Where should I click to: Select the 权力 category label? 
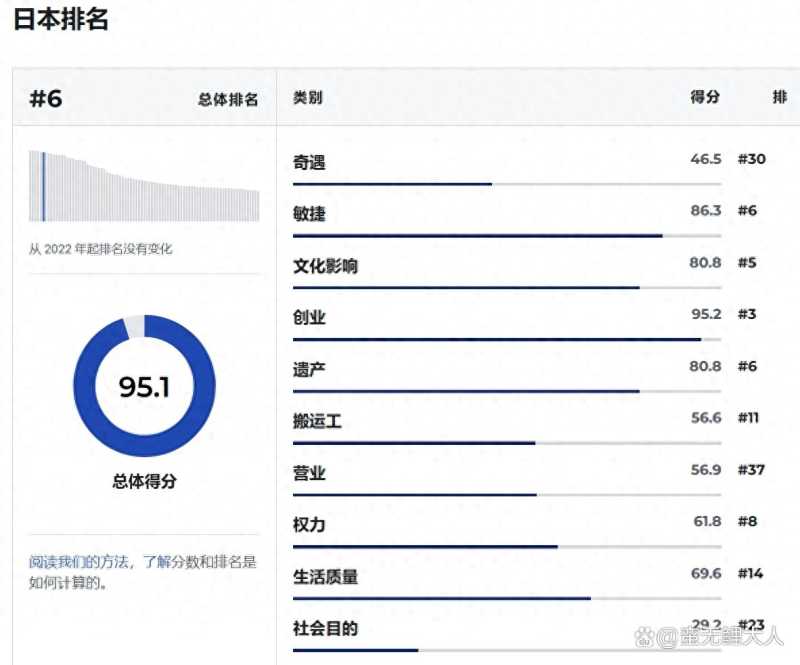(309, 525)
